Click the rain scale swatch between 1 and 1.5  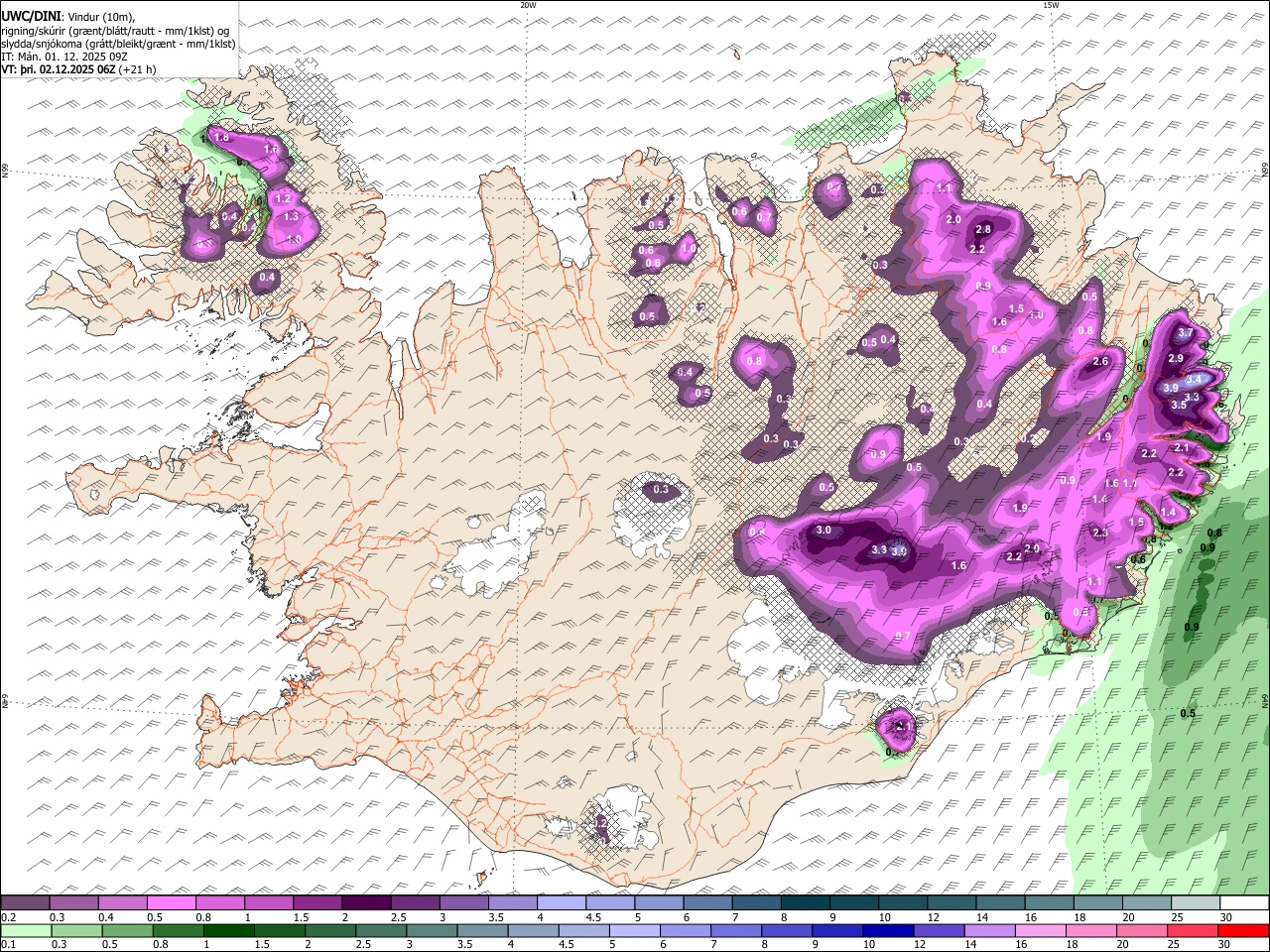pyautogui.click(x=228, y=931)
